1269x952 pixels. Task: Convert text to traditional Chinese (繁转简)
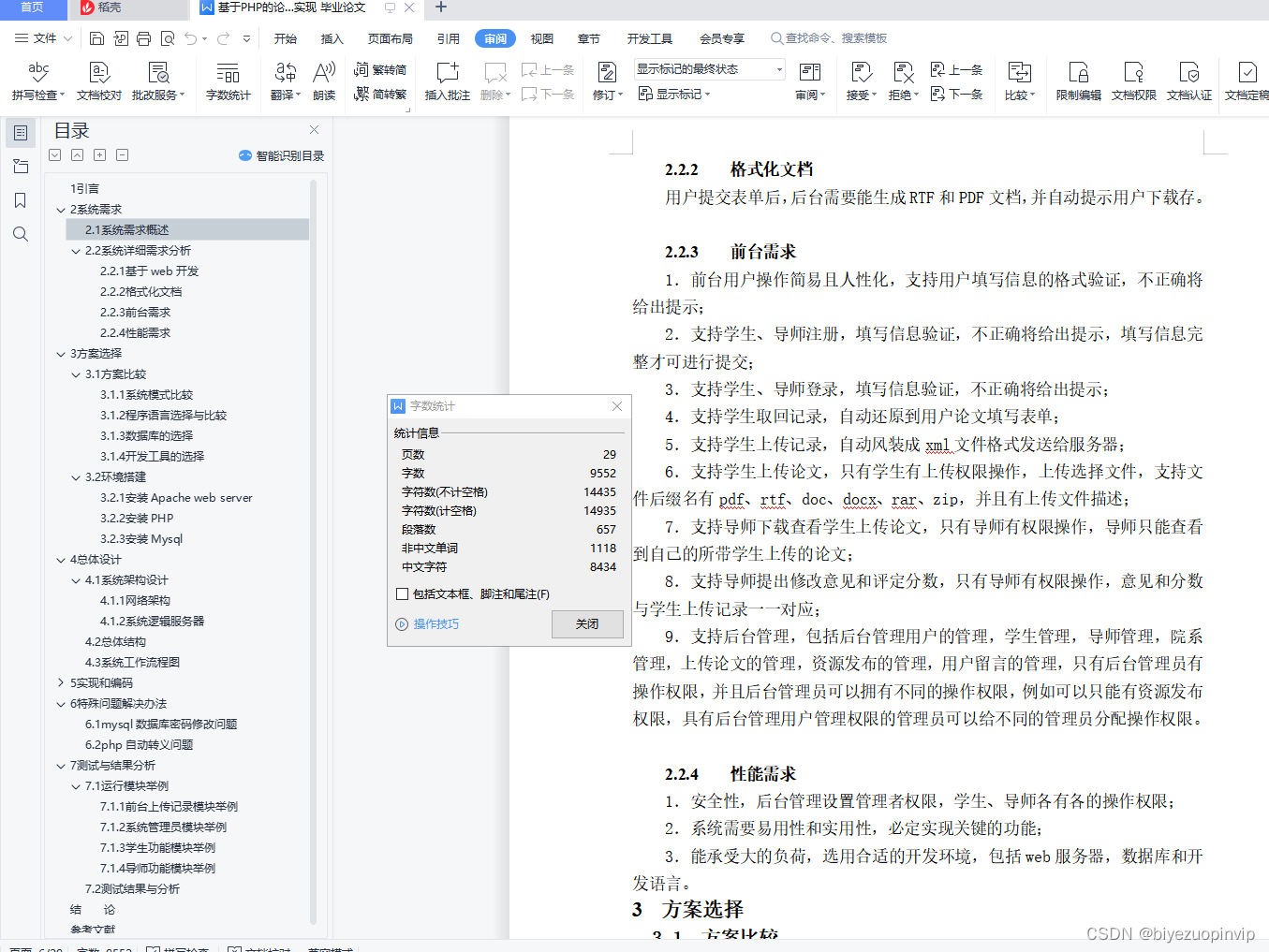(x=380, y=69)
